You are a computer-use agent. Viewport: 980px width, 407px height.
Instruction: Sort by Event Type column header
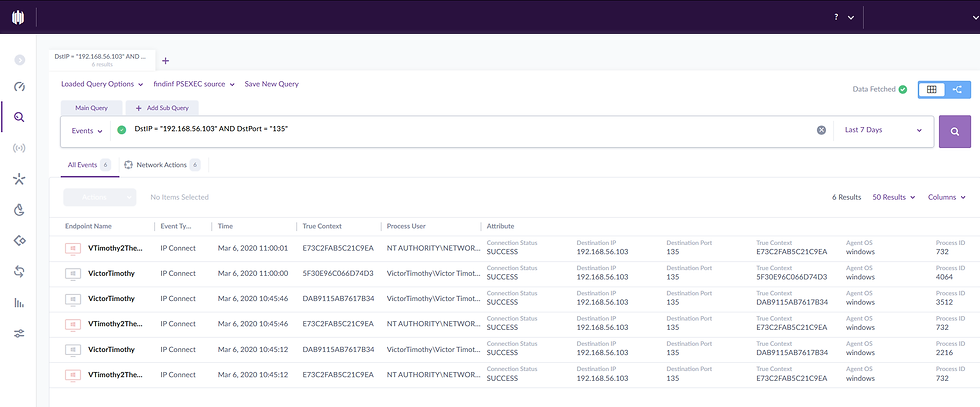(176, 226)
